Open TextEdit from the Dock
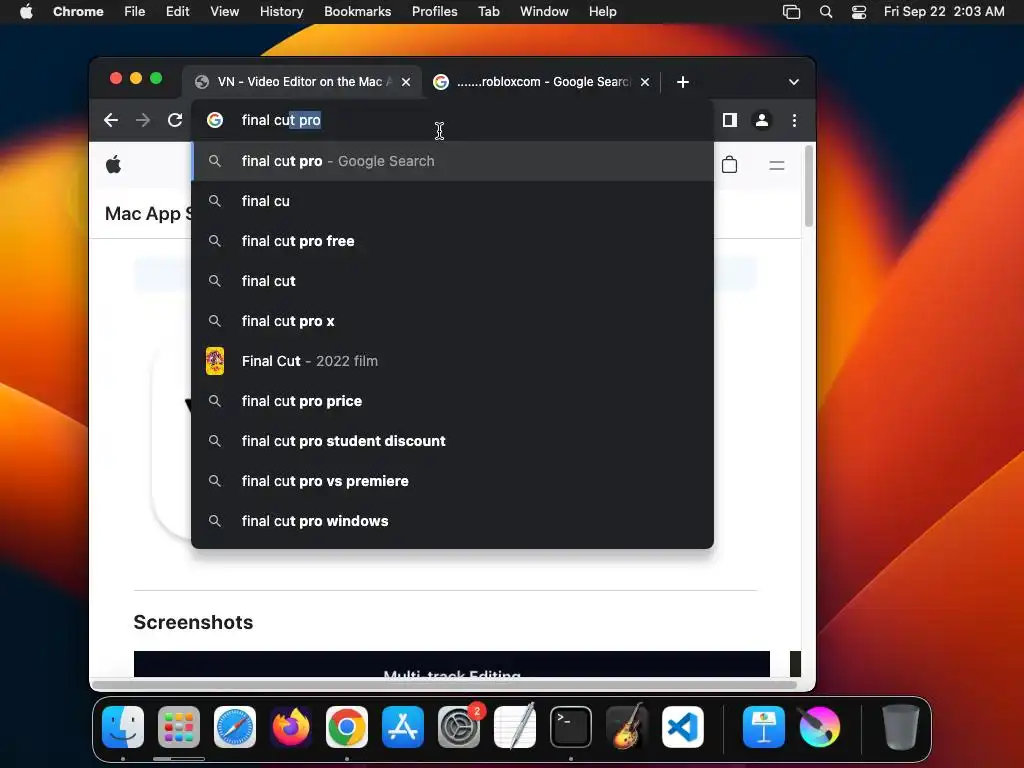Screen dimensions: 1024x768 click(x=515, y=727)
